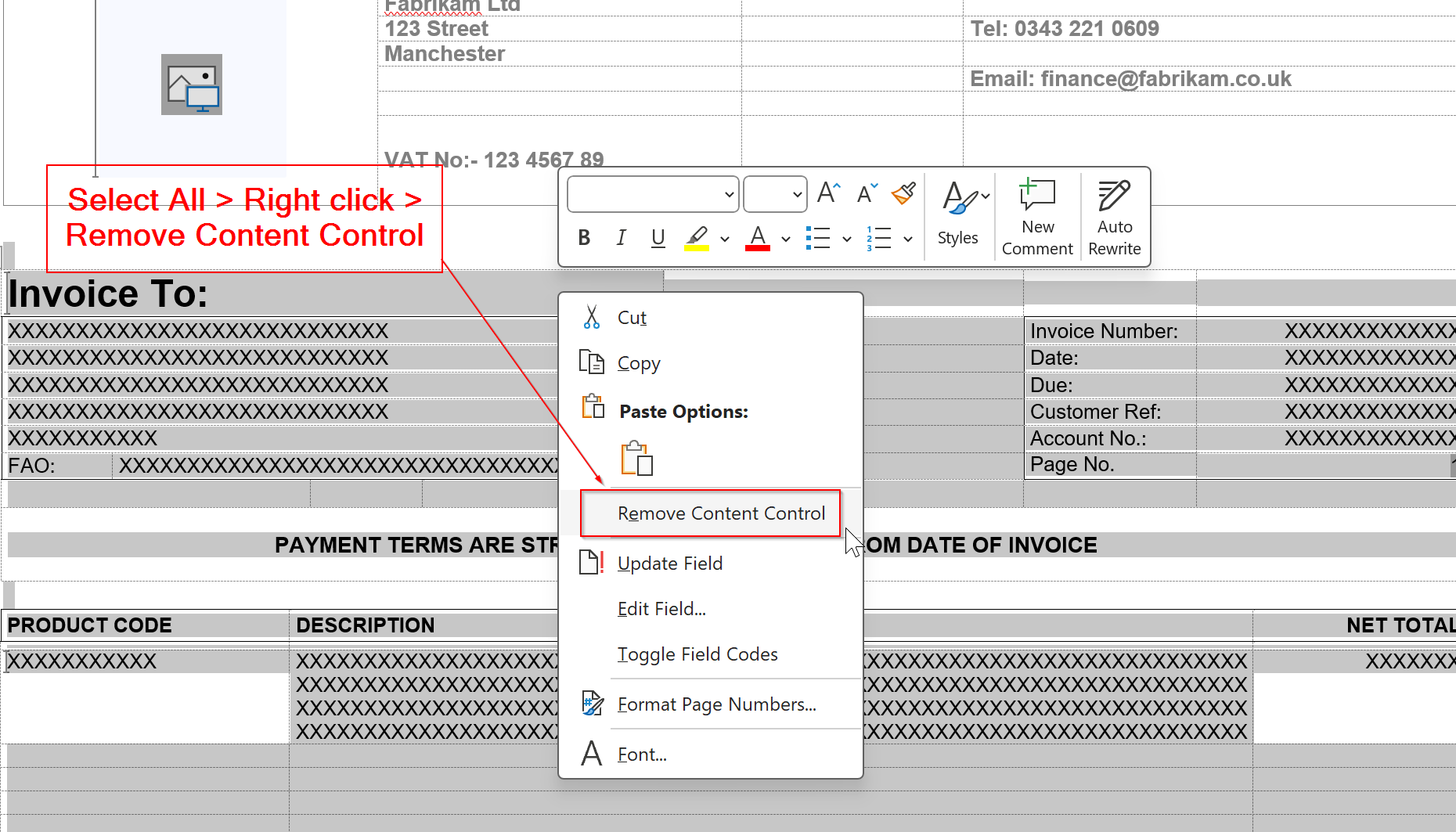
Task: Click the New Comment icon
Action: click(1037, 217)
